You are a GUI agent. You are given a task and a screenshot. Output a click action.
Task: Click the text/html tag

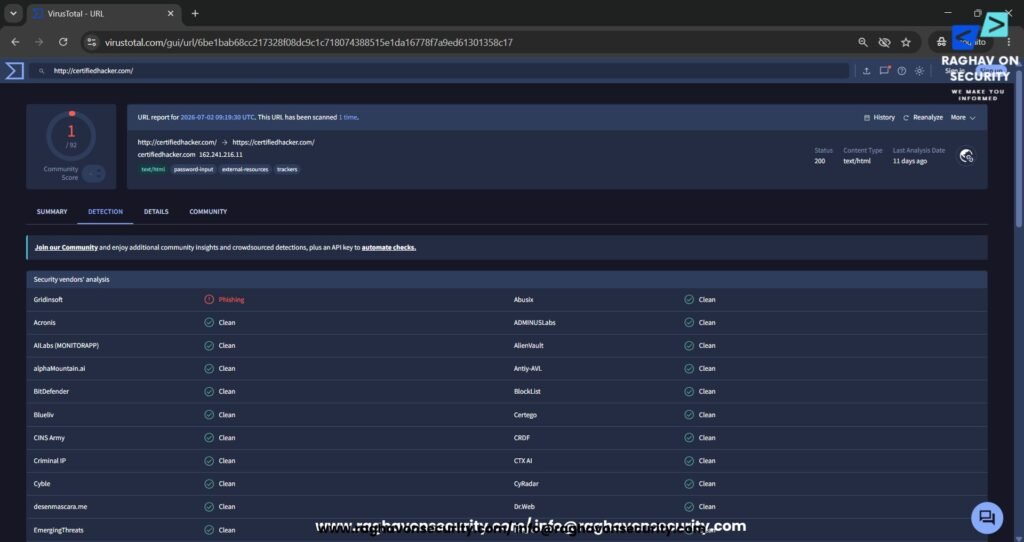[x=153, y=169]
